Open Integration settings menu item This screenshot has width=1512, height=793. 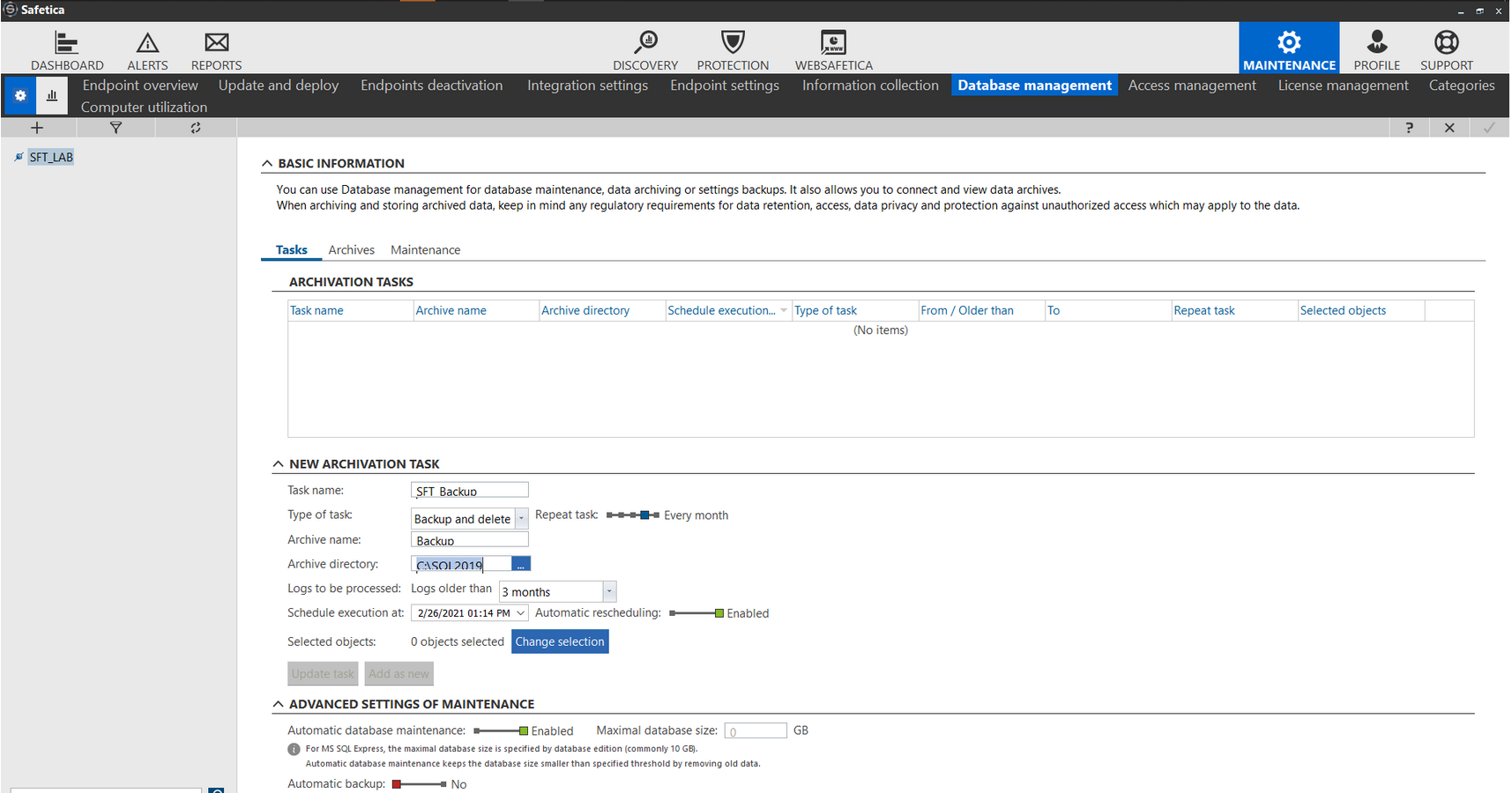click(587, 85)
